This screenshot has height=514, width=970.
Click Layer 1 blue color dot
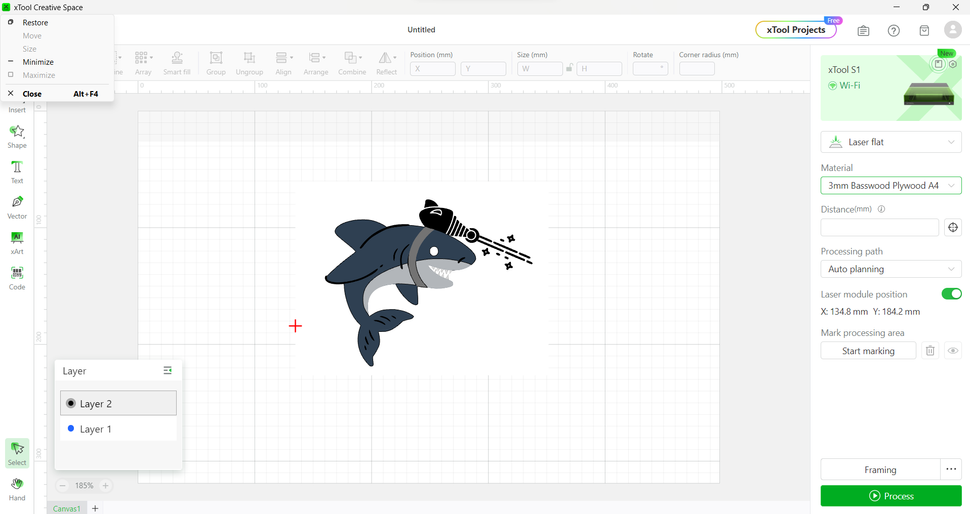tap(70, 429)
